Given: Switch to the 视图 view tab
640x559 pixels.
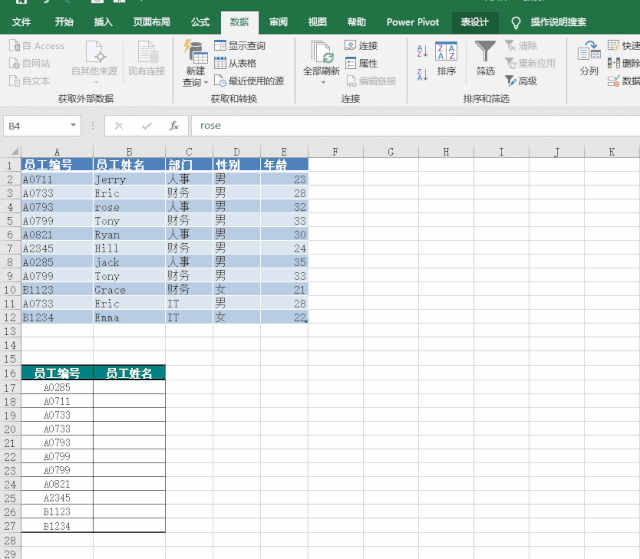Looking at the screenshot, I should [317, 22].
